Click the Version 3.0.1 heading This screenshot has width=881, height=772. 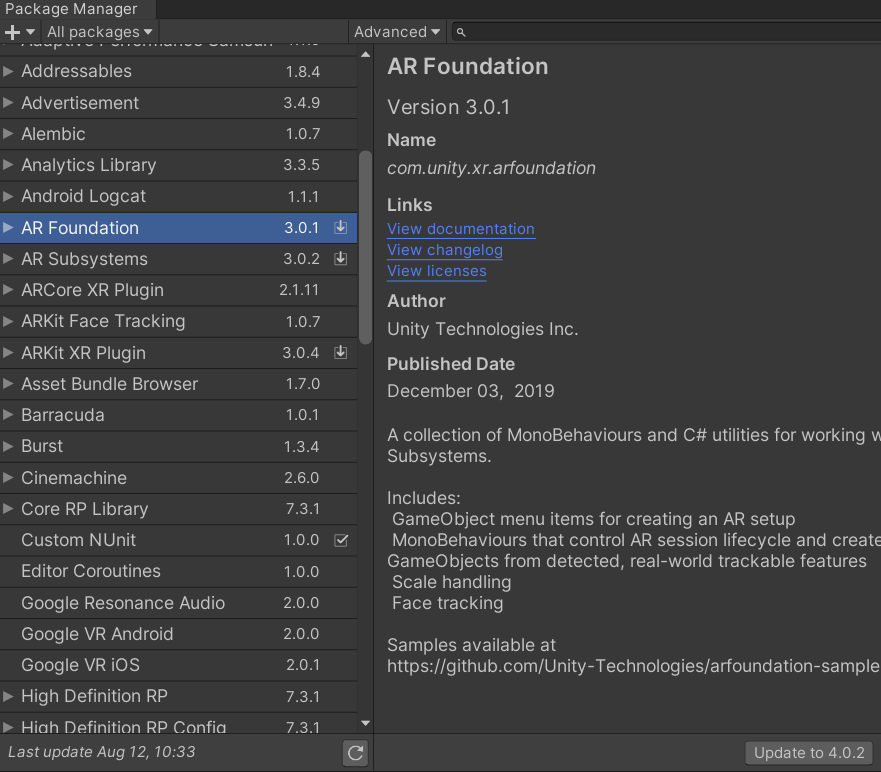point(448,107)
